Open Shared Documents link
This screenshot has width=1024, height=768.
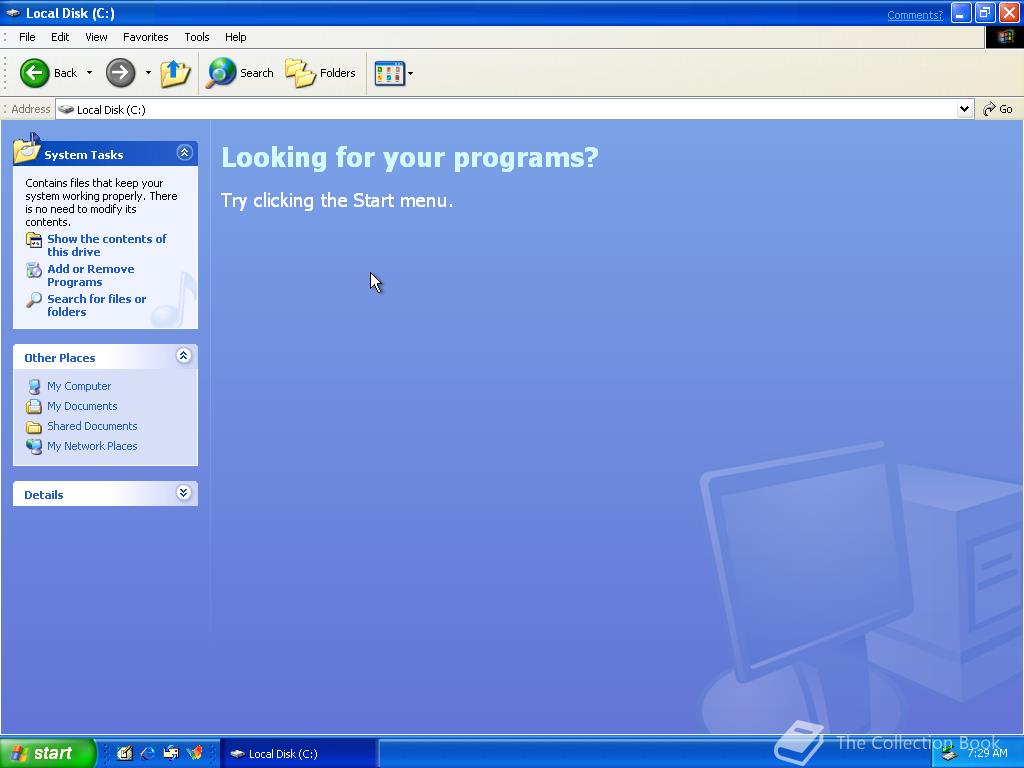(92, 426)
